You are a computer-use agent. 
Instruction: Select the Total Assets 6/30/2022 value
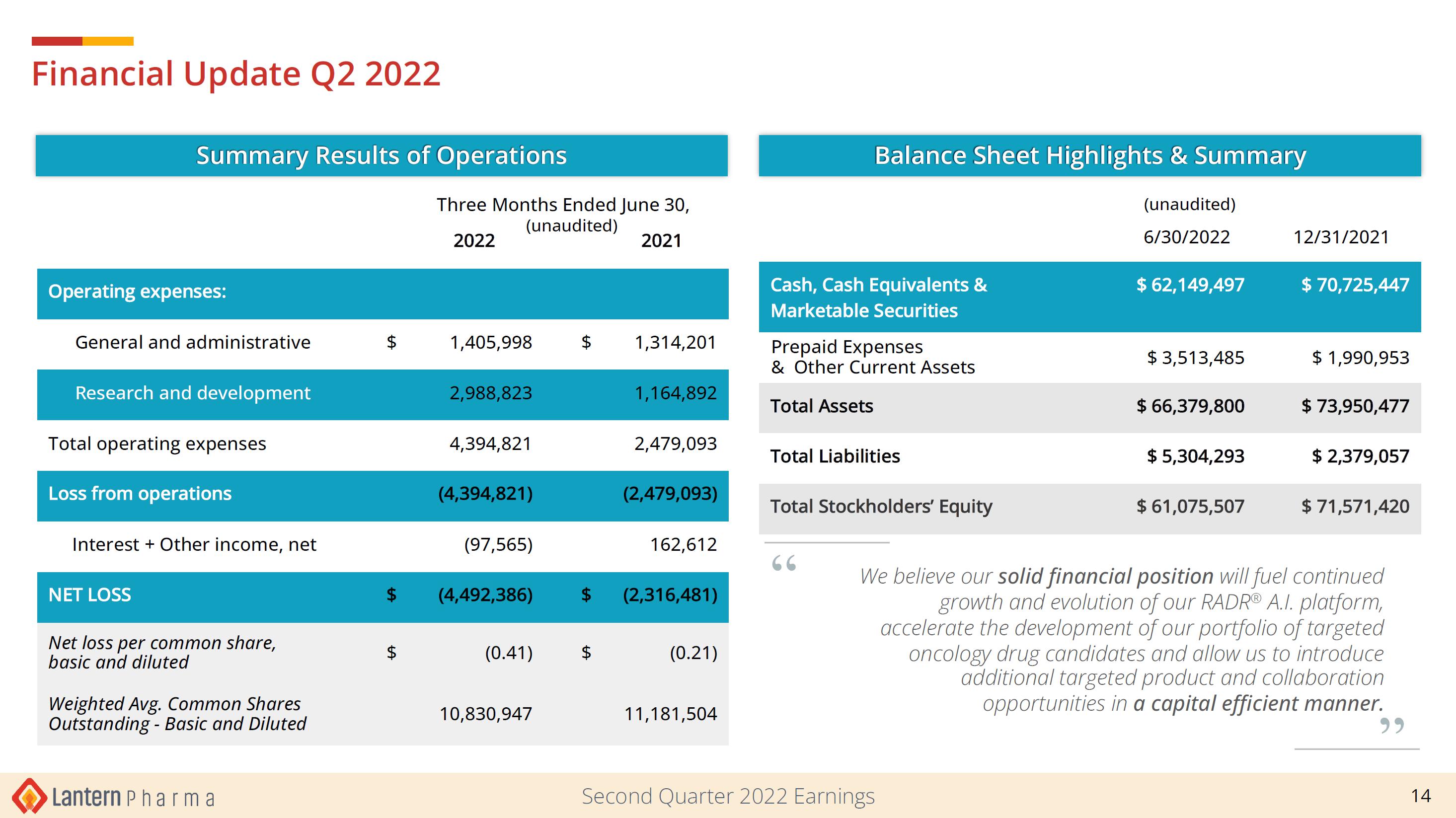pos(1190,406)
